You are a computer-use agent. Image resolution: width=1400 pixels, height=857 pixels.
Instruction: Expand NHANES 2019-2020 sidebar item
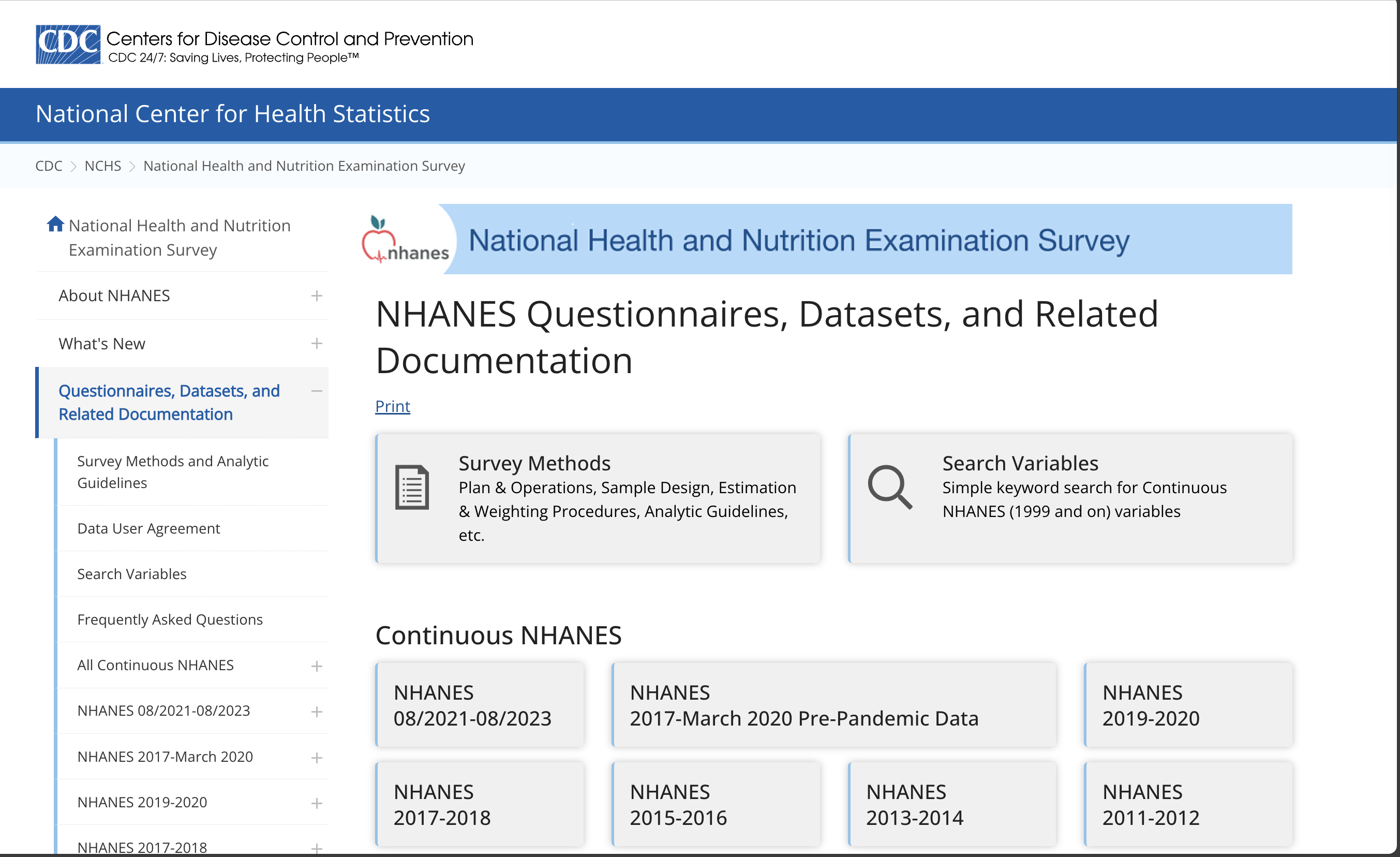tap(317, 803)
